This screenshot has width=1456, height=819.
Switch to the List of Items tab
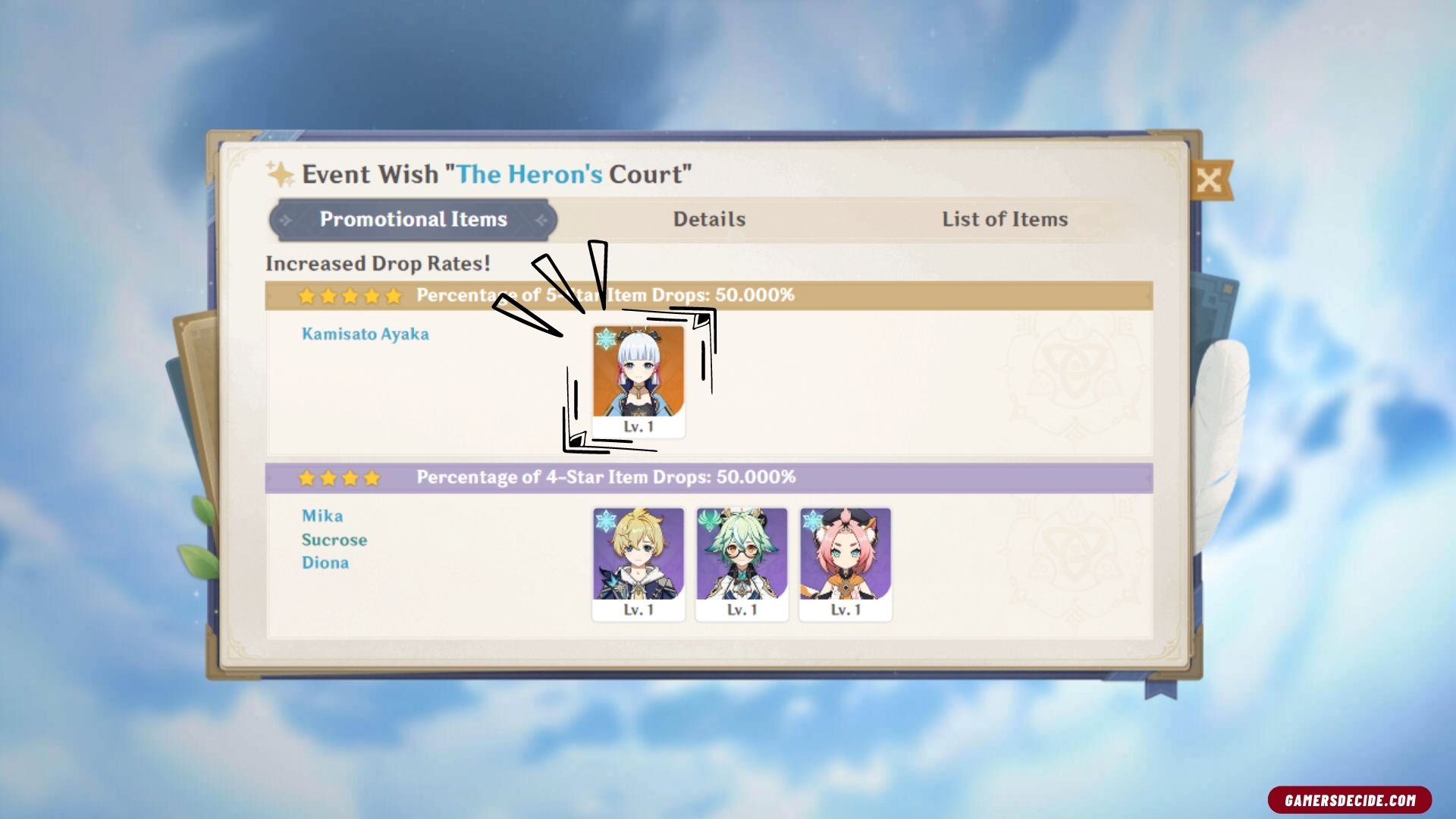1005,219
